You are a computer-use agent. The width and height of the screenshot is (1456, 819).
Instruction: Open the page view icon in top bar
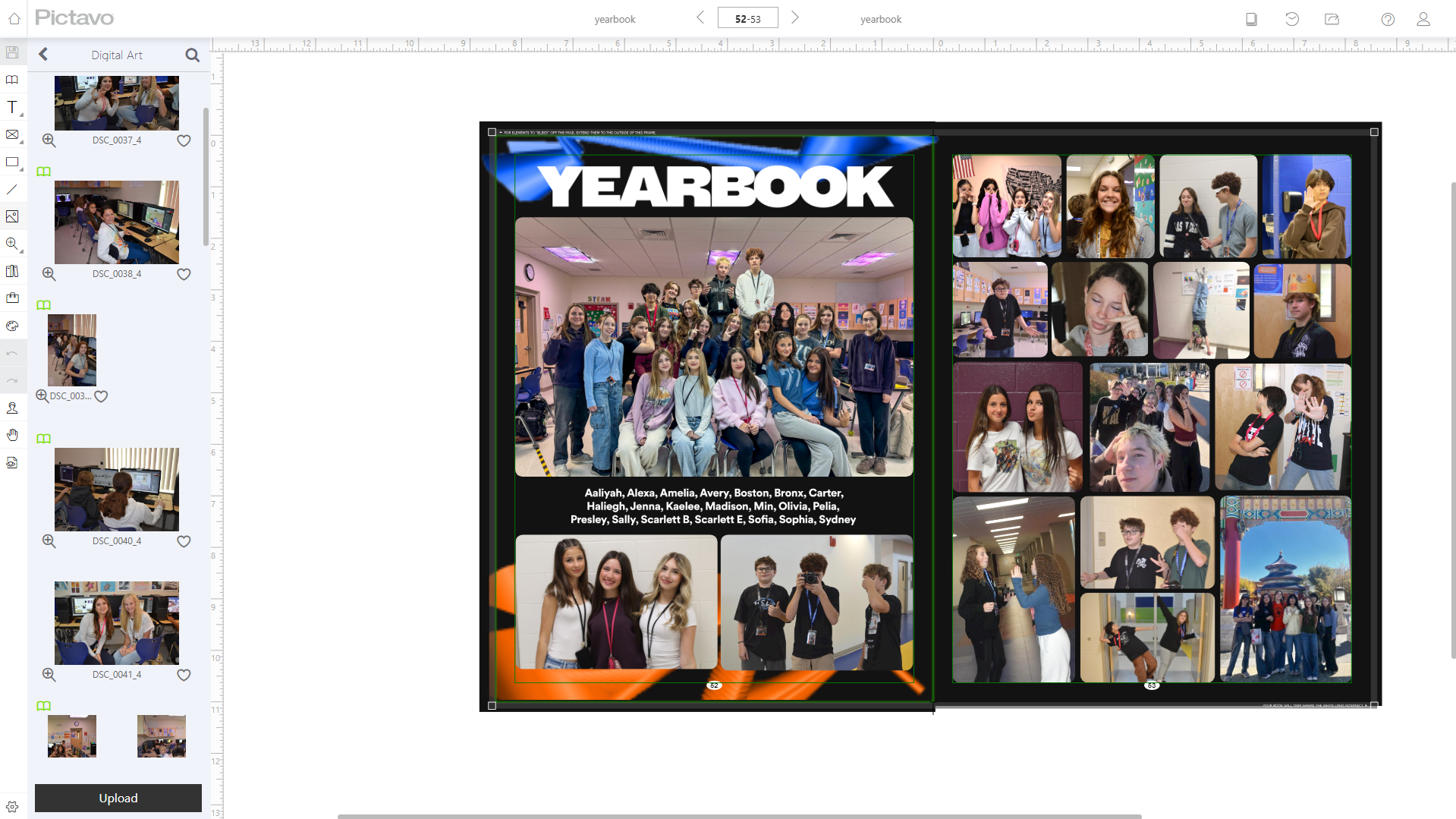[x=1251, y=19]
